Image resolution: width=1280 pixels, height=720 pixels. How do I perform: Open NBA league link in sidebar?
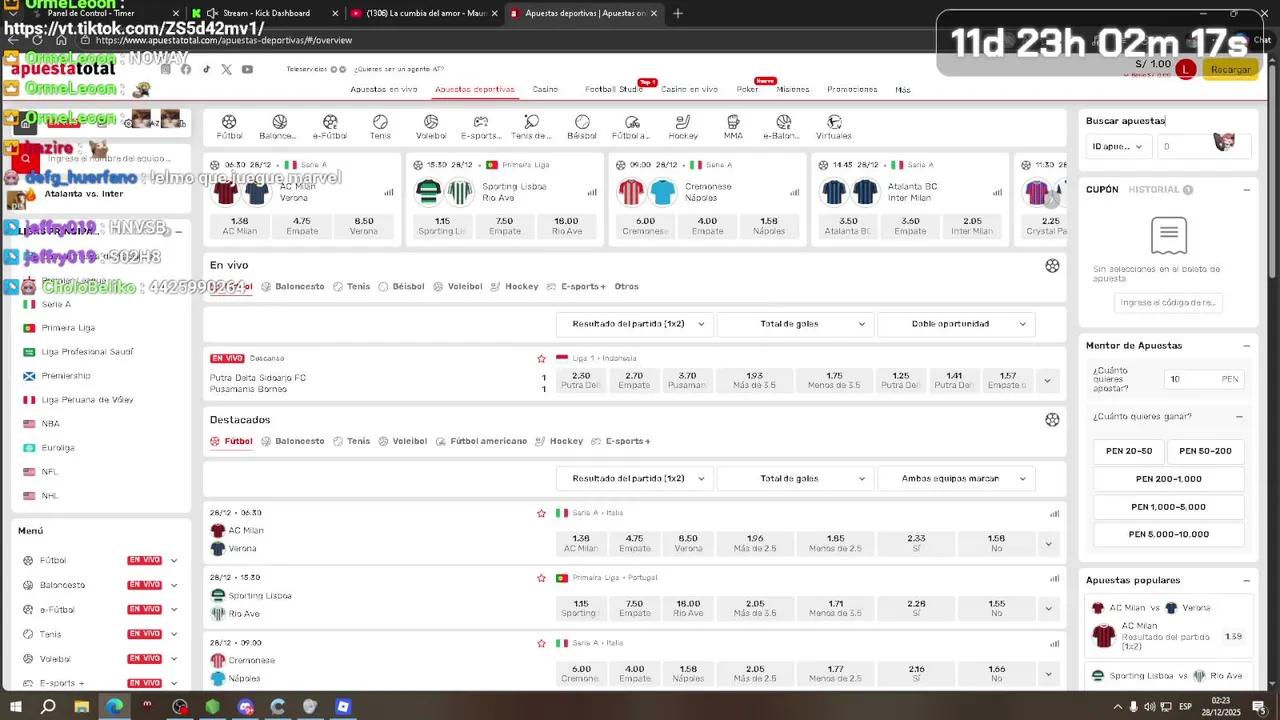50,424
